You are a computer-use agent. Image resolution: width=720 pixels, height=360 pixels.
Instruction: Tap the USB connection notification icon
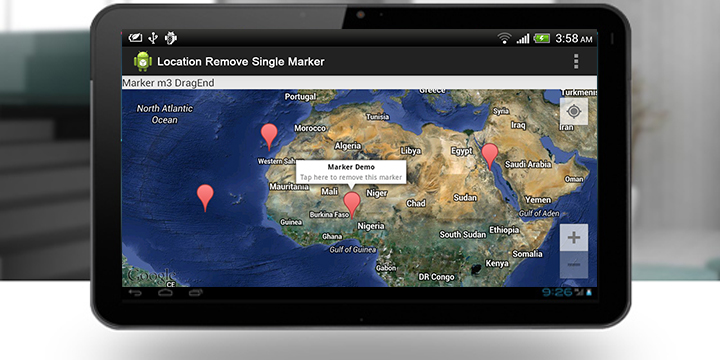[x=153, y=38]
